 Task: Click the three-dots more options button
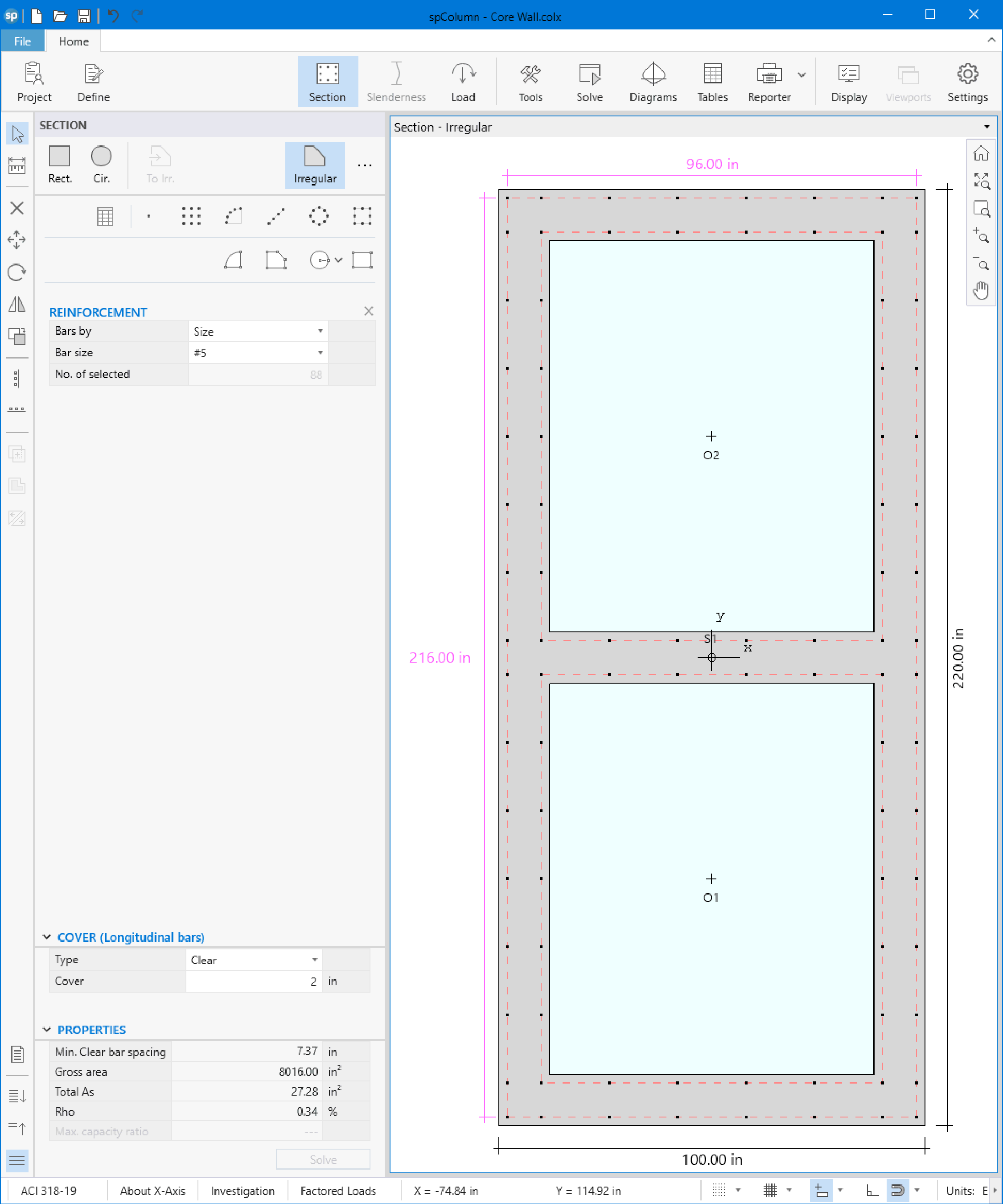(x=365, y=165)
